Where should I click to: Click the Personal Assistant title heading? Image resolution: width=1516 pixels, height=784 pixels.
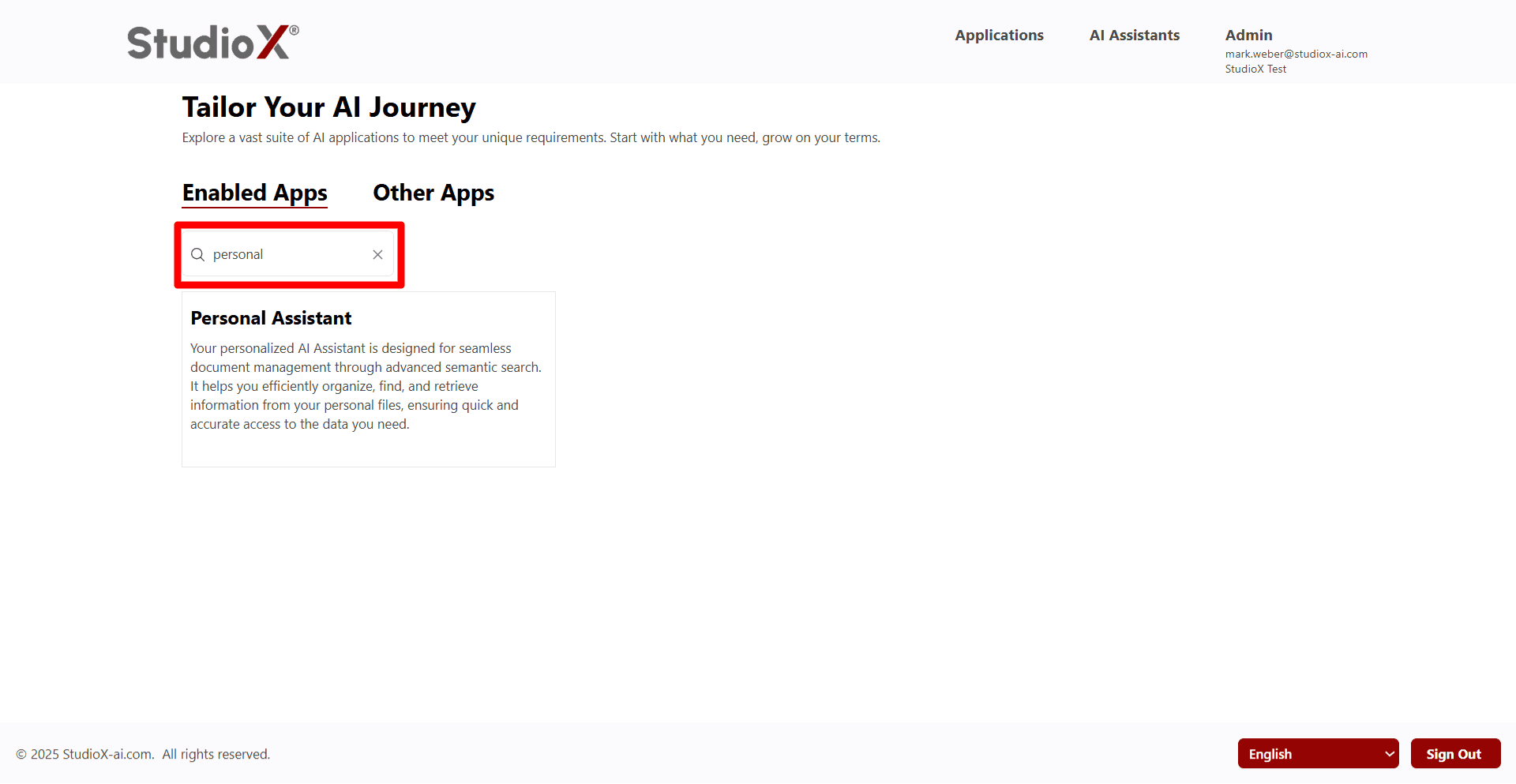pos(271,317)
